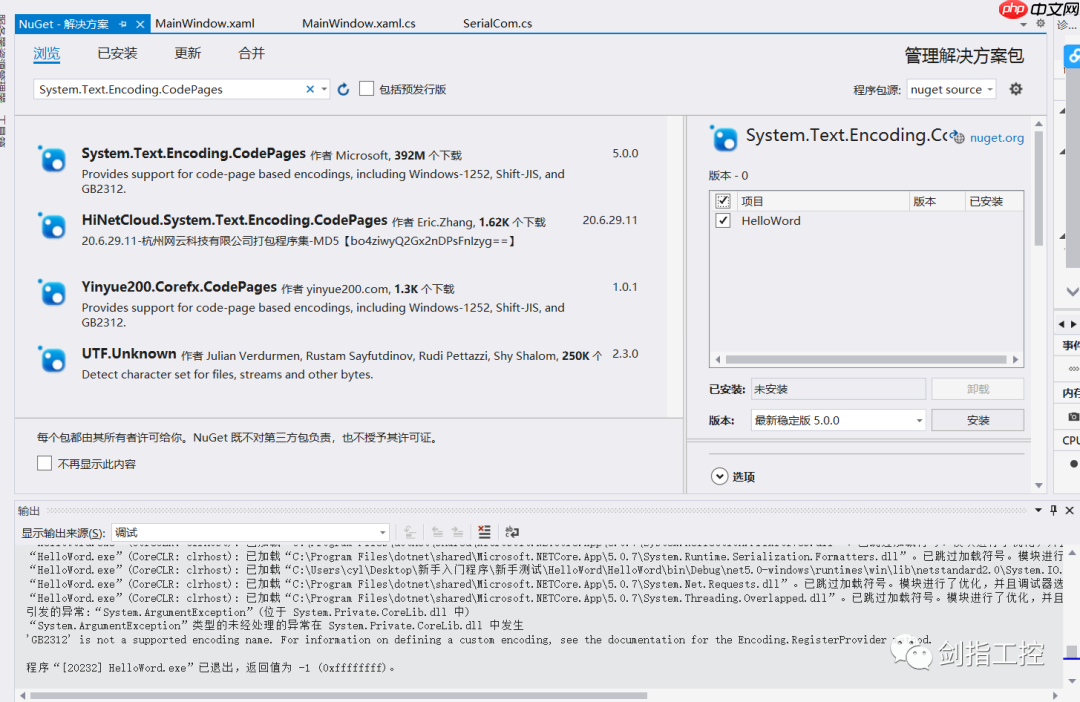
Task: Open the nuget.org link
Action: (x=997, y=138)
